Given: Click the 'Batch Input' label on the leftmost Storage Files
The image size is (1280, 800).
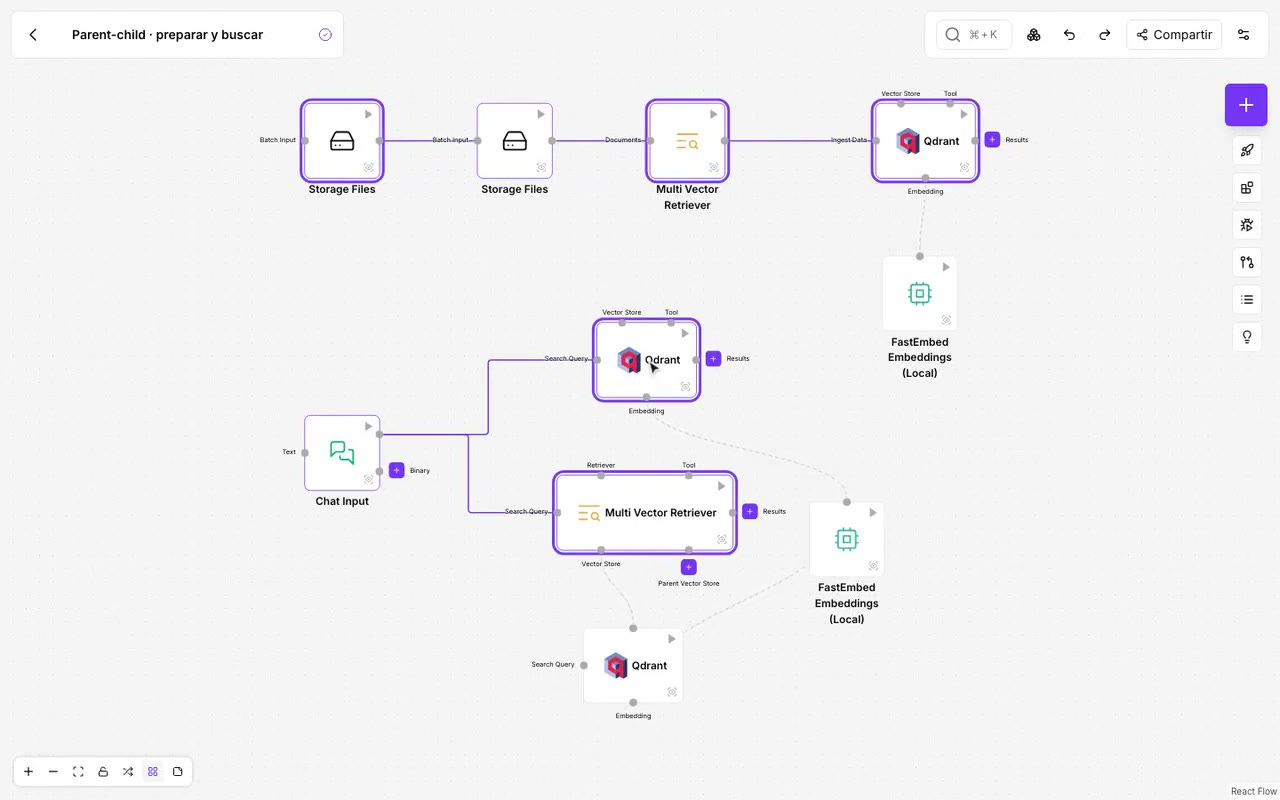Looking at the screenshot, I should pos(278,140).
